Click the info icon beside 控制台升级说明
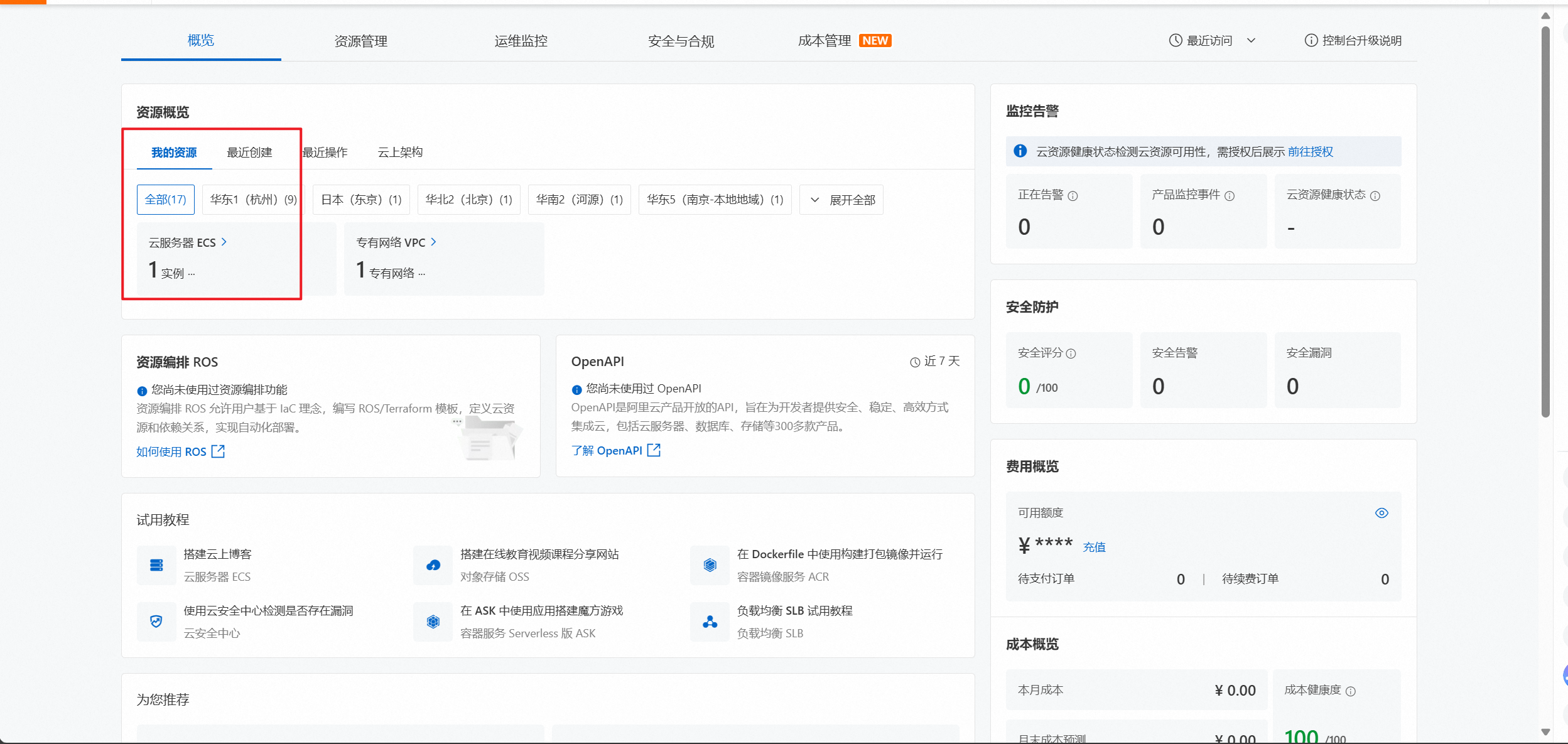The height and width of the screenshot is (744, 1568). pos(1311,41)
